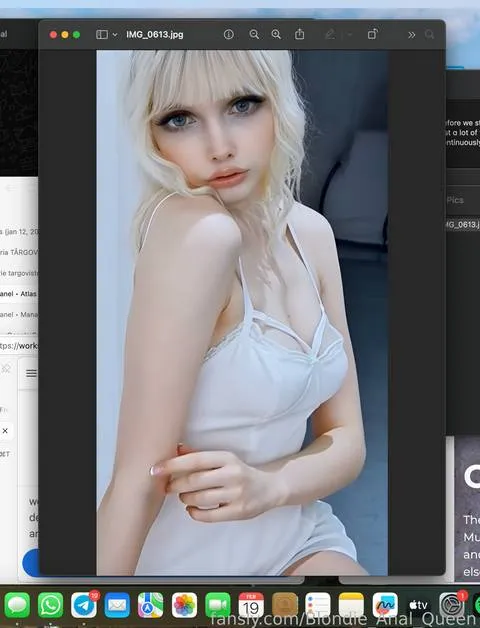Launch Mail from the Dock
This screenshot has width=480, height=628.
coord(117,605)
